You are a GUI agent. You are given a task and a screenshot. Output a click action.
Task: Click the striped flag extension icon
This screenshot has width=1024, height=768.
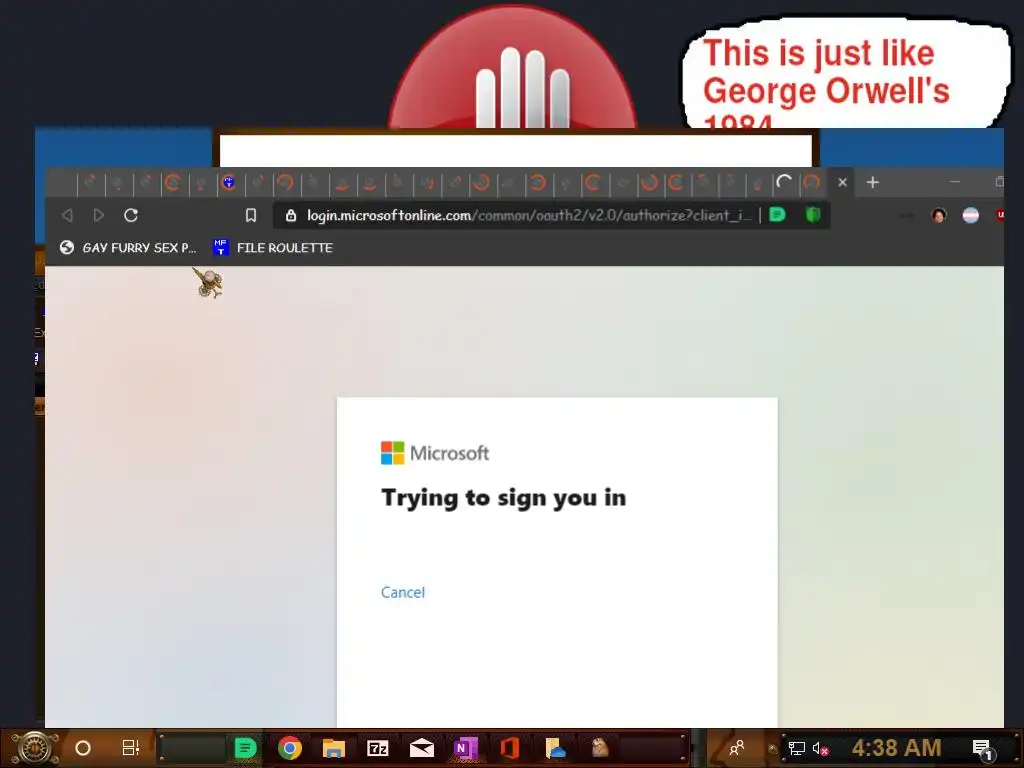pyautogui.click(x=970, y=215)
